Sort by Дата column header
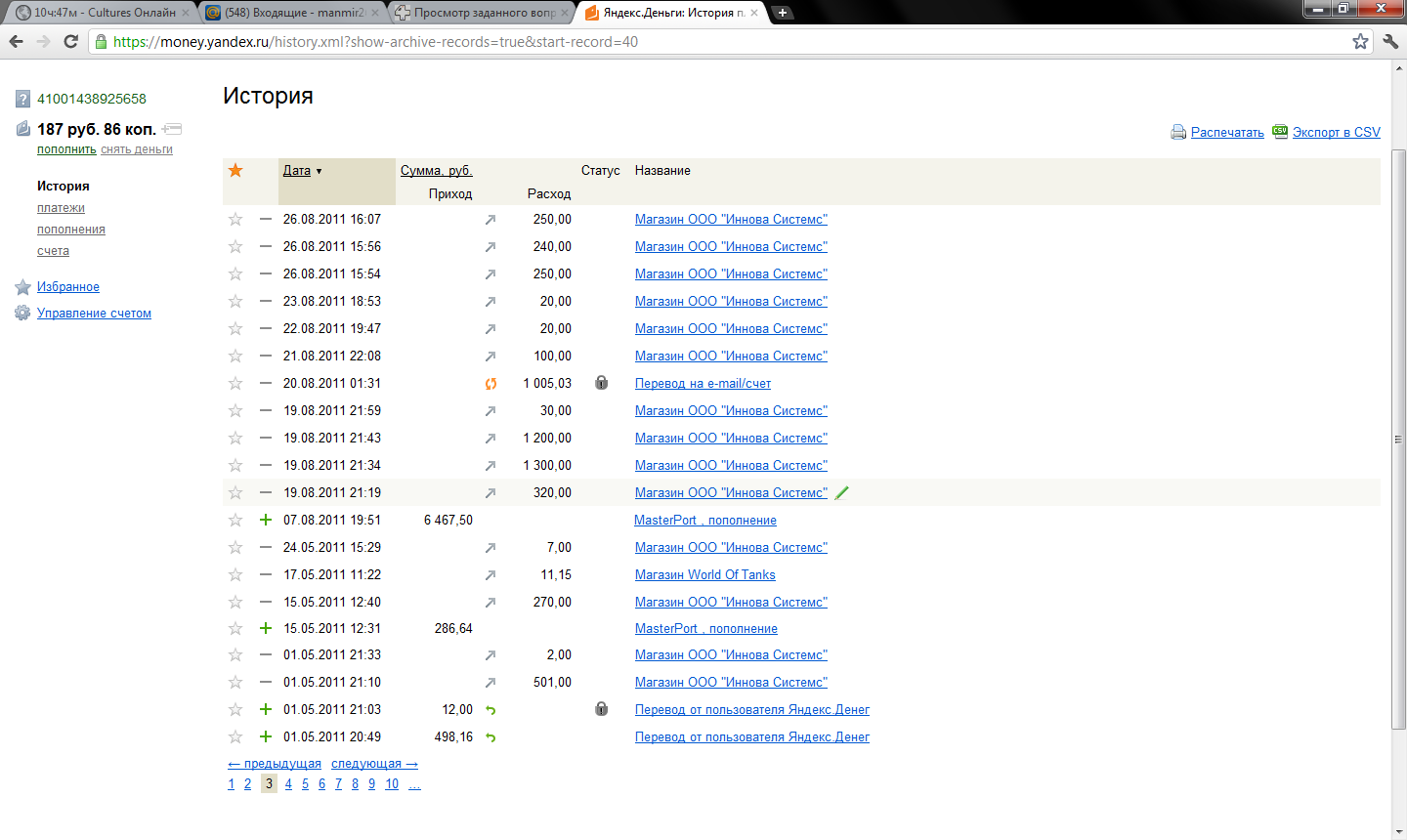The image size is (1407, 840). coord(297,170)
